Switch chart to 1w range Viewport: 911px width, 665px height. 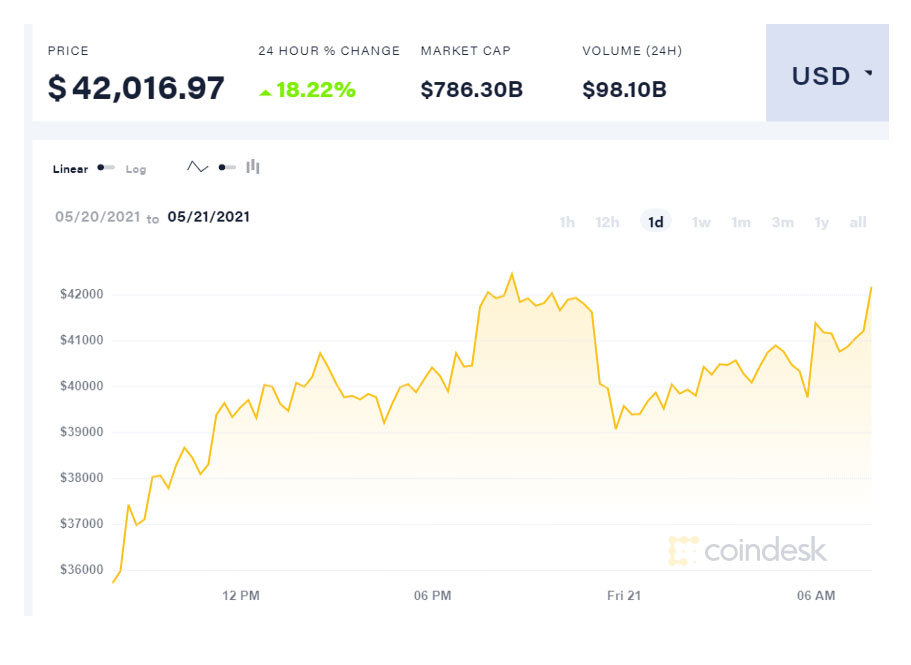[x=701, y=222]
